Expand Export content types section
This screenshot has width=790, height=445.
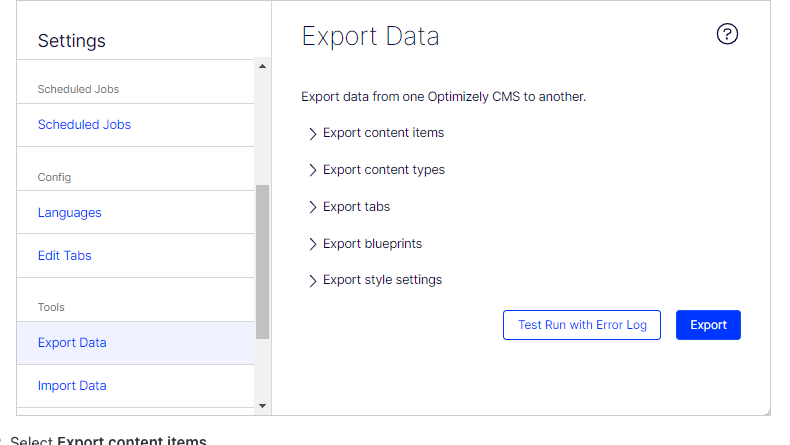(376, 170)
